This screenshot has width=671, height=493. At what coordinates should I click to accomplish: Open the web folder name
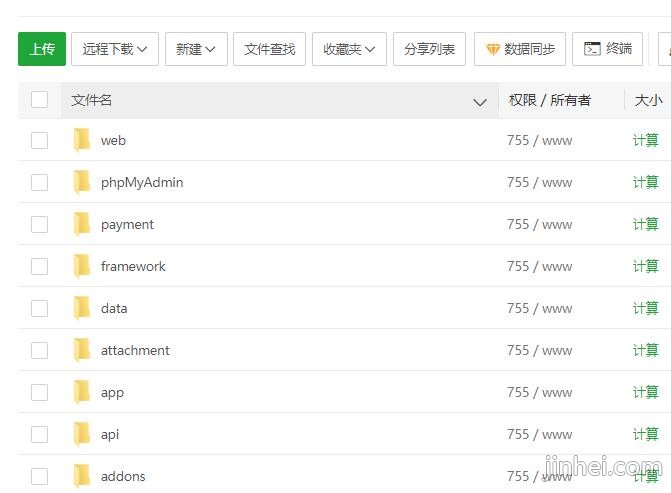point(113,140)
